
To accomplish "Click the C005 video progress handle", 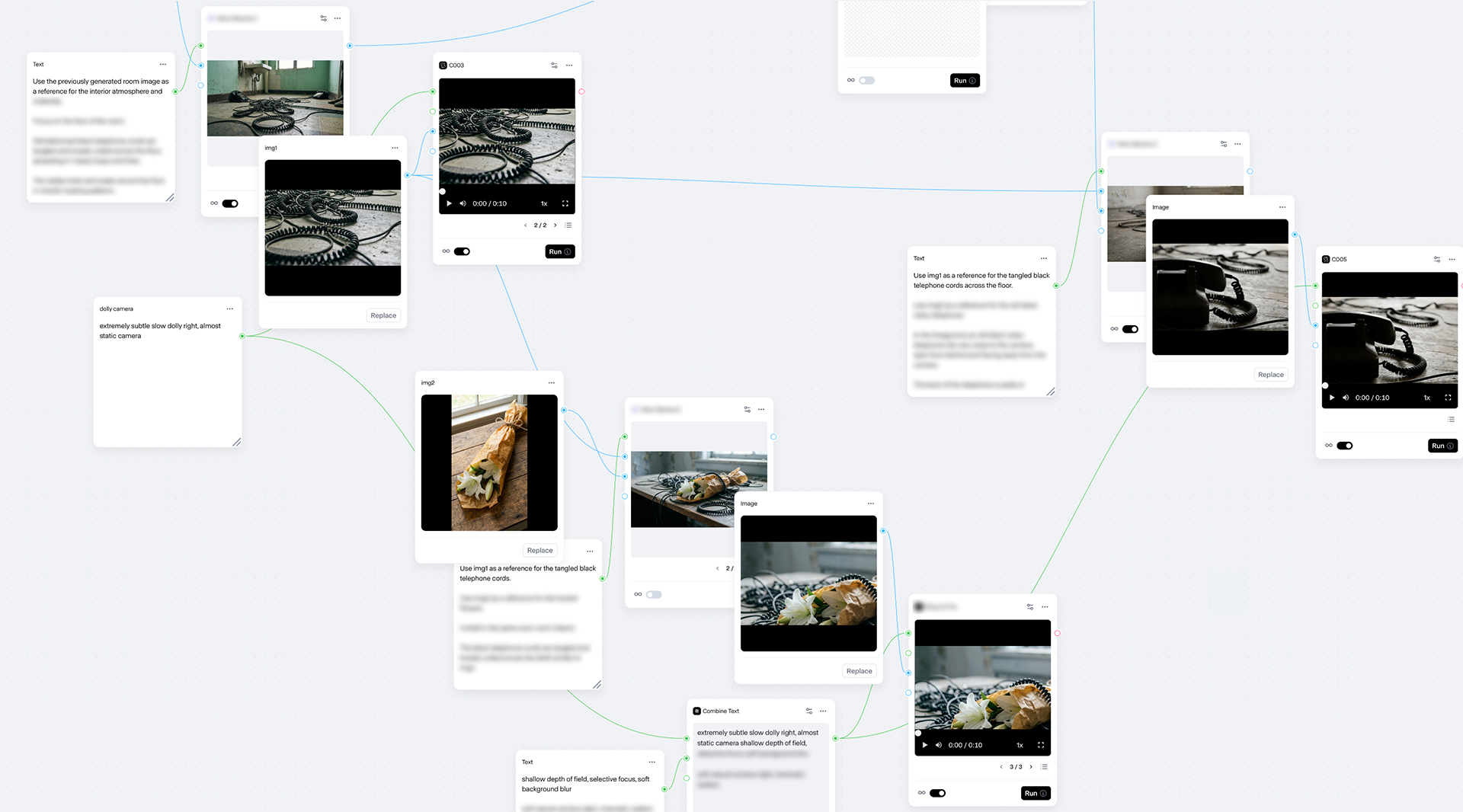I will (1325, 386).
